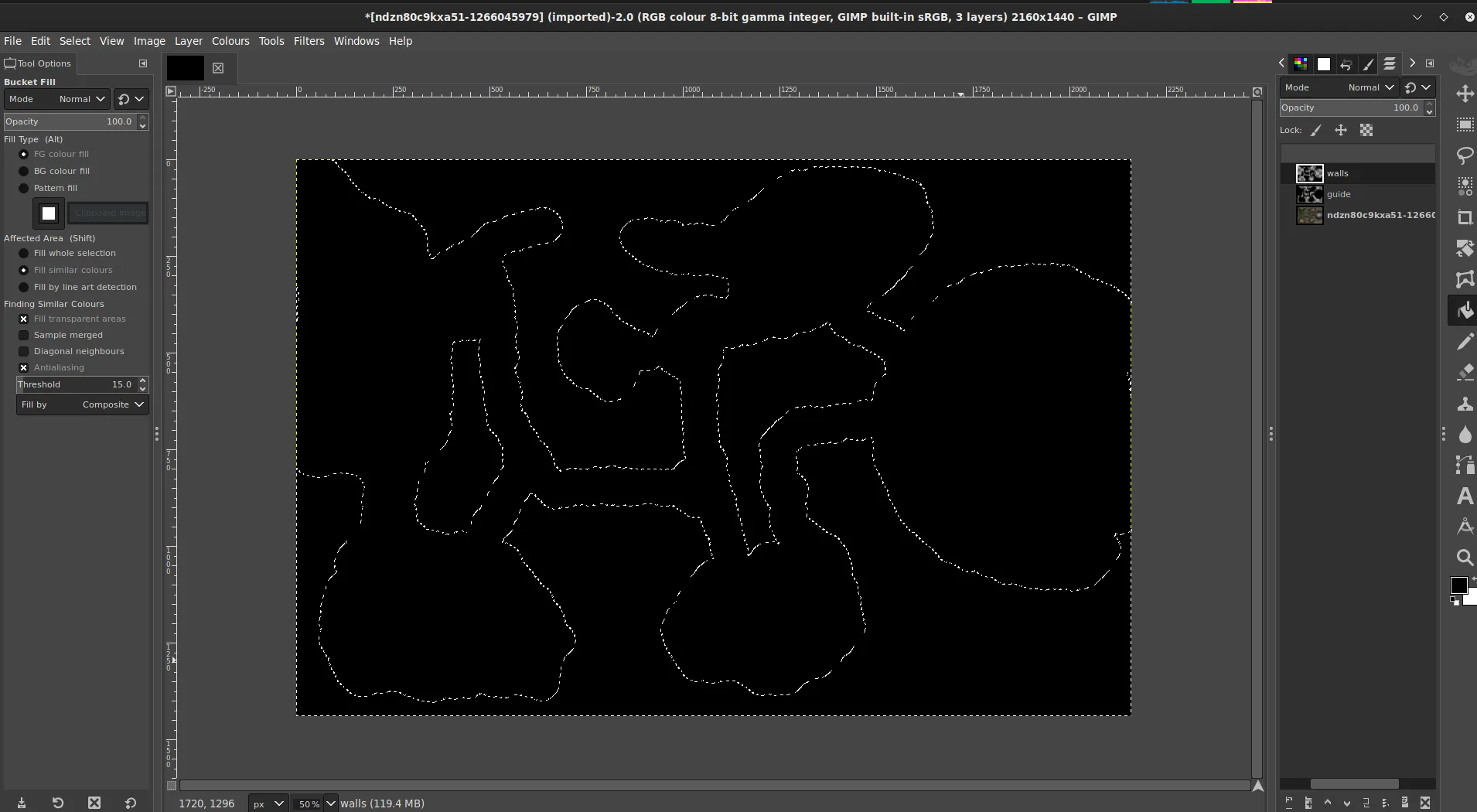Open the Filters menu

309,41
